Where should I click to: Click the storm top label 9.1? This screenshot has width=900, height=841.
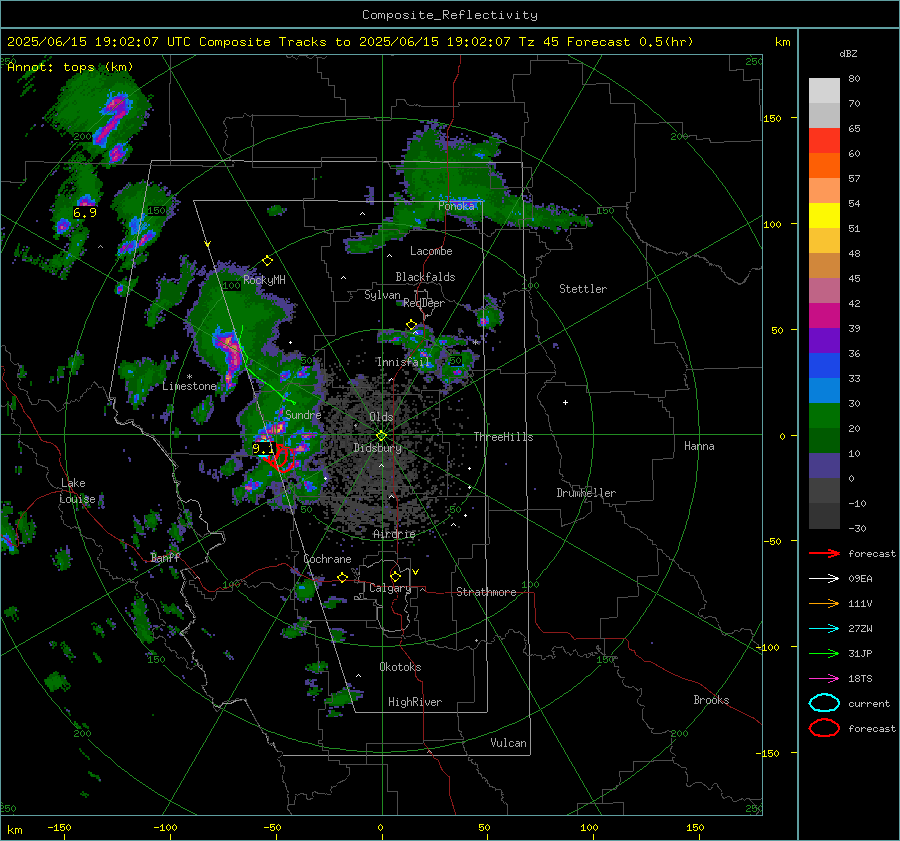coord(263,448)
